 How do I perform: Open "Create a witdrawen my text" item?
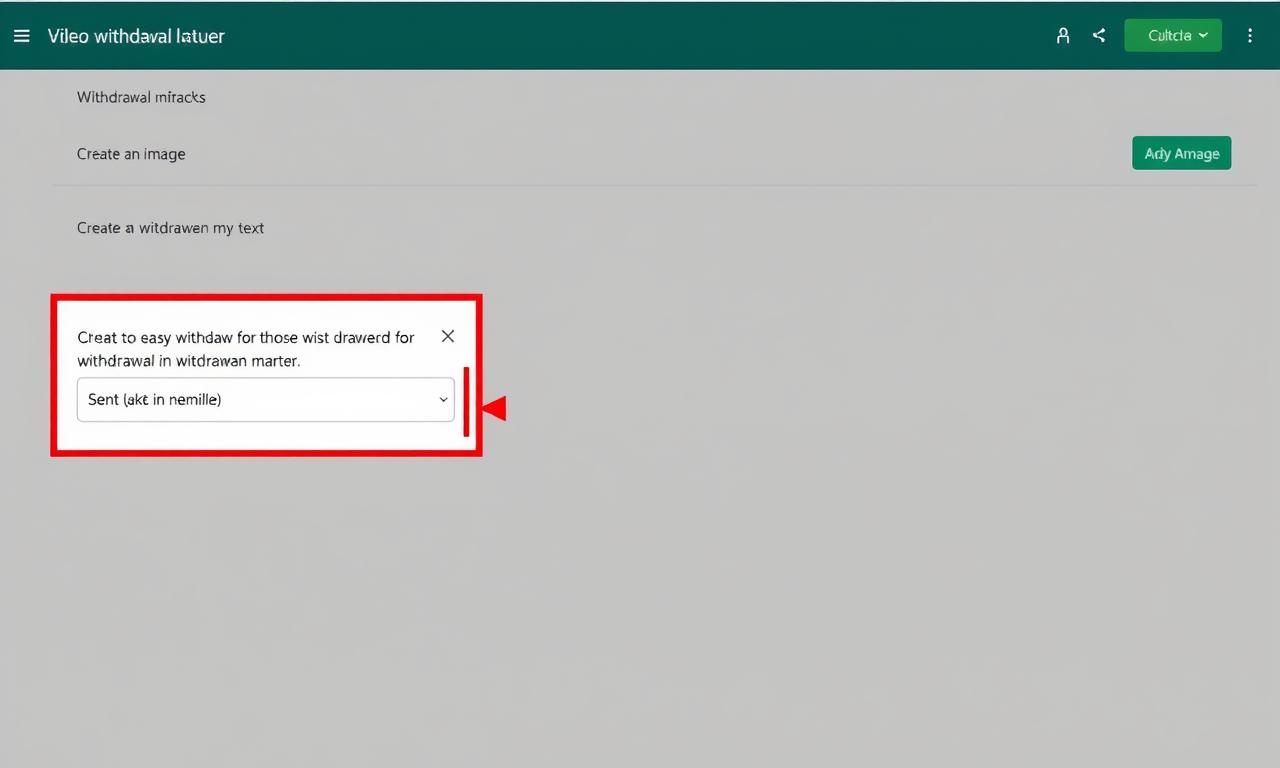pos(170,228)
